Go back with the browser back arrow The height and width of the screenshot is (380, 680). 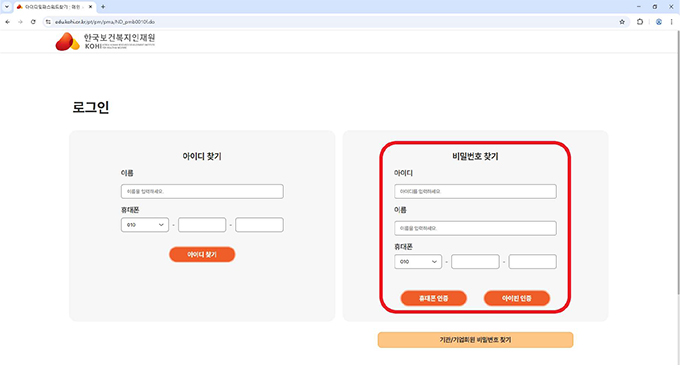(x=8, y=22)
